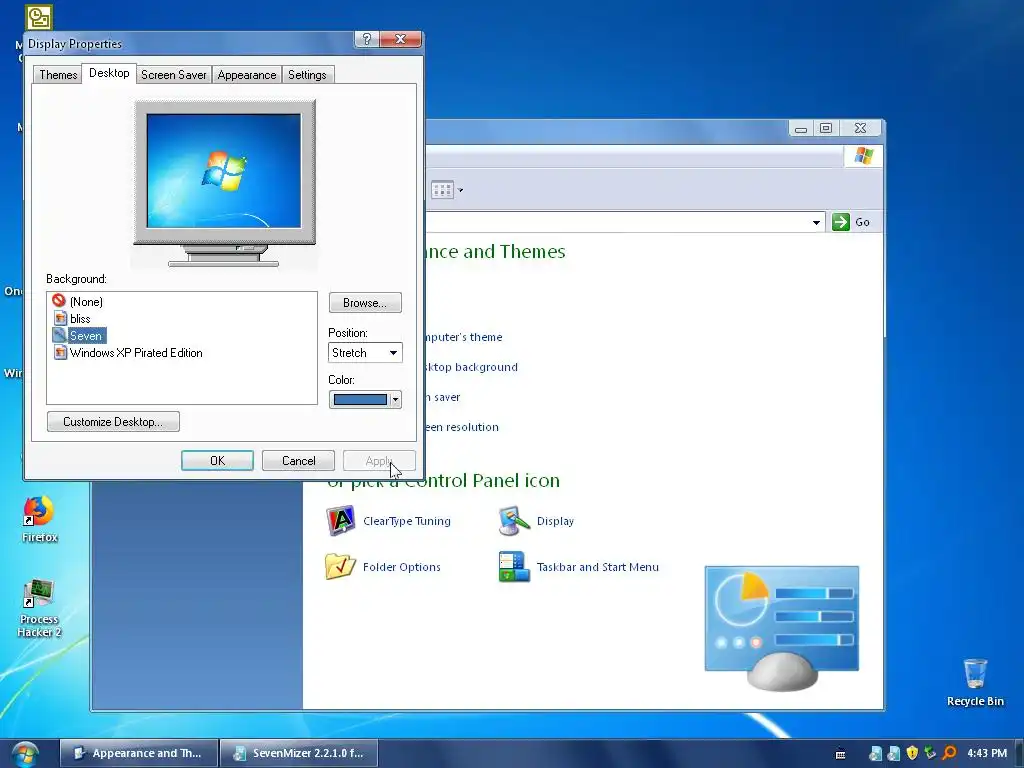The width and height of the screenshot is (1024, 768).
Task: Click the green Go arrow icon
Action: [x=841, y=222]
